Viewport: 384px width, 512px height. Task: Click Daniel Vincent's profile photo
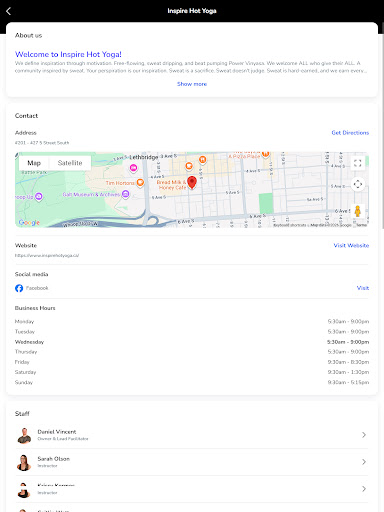24,435
